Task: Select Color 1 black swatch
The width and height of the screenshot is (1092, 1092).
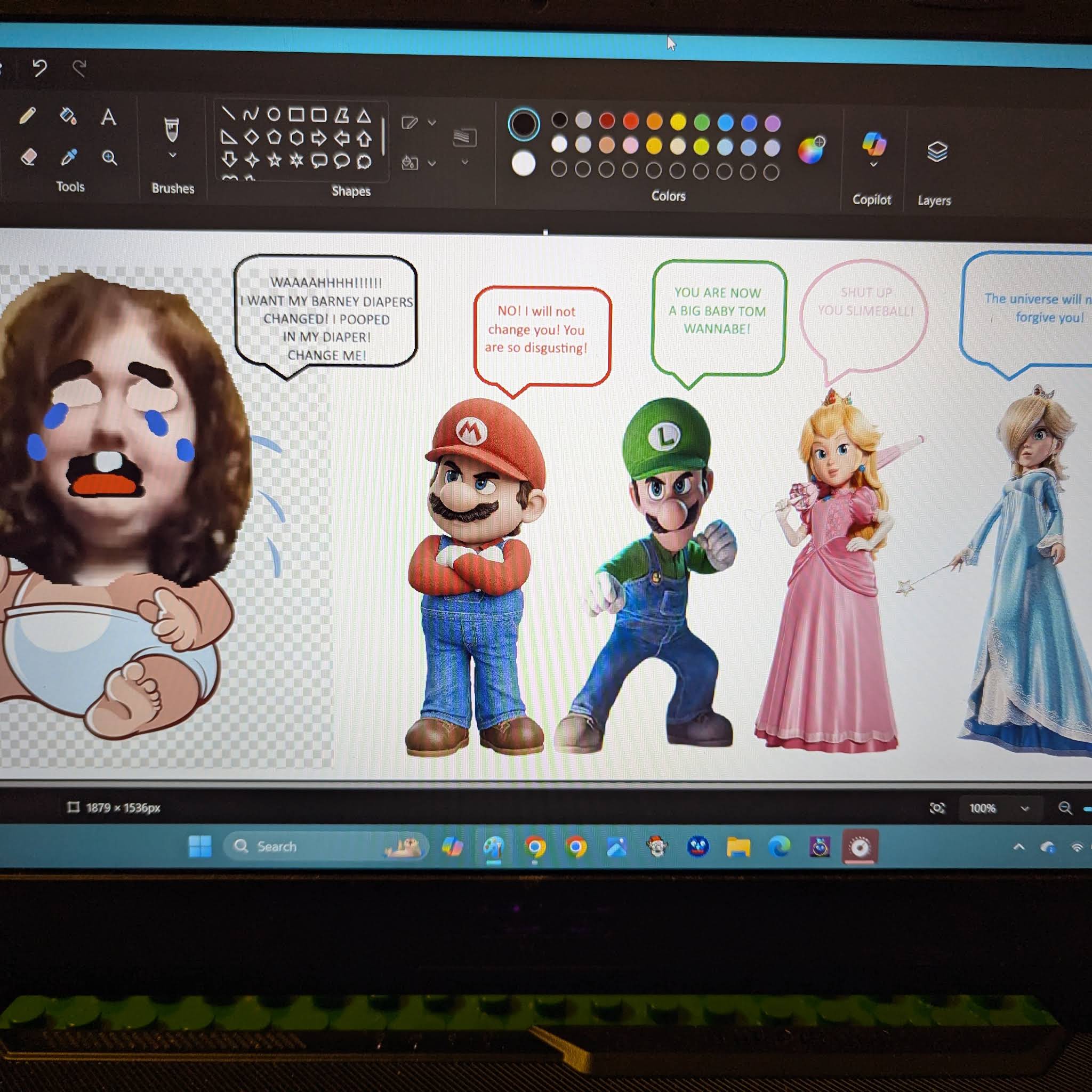Action: click(524, 124)
